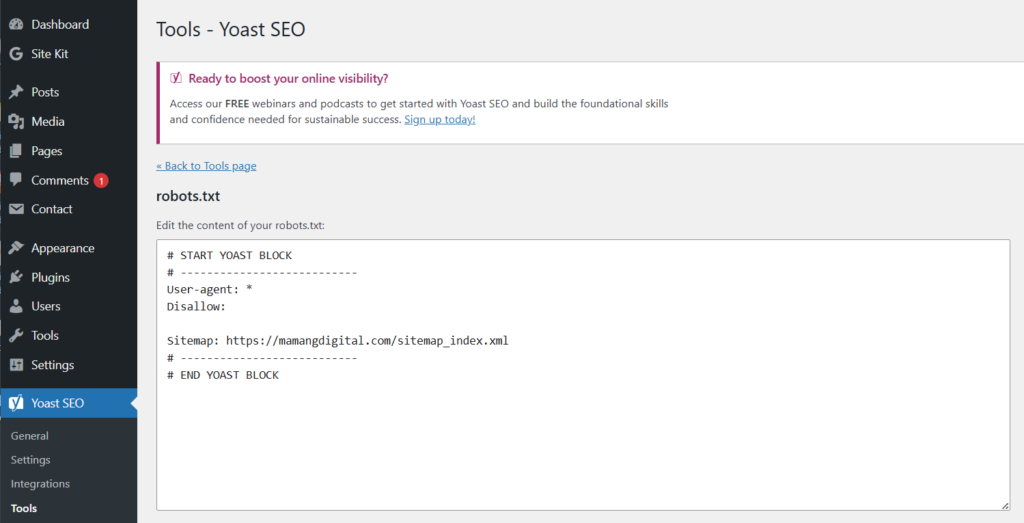The width and height of the screenshot is (1024, 523).
Task: Click the robots.txt section heading
Action: pyautogui.click(x=188, y=196)
